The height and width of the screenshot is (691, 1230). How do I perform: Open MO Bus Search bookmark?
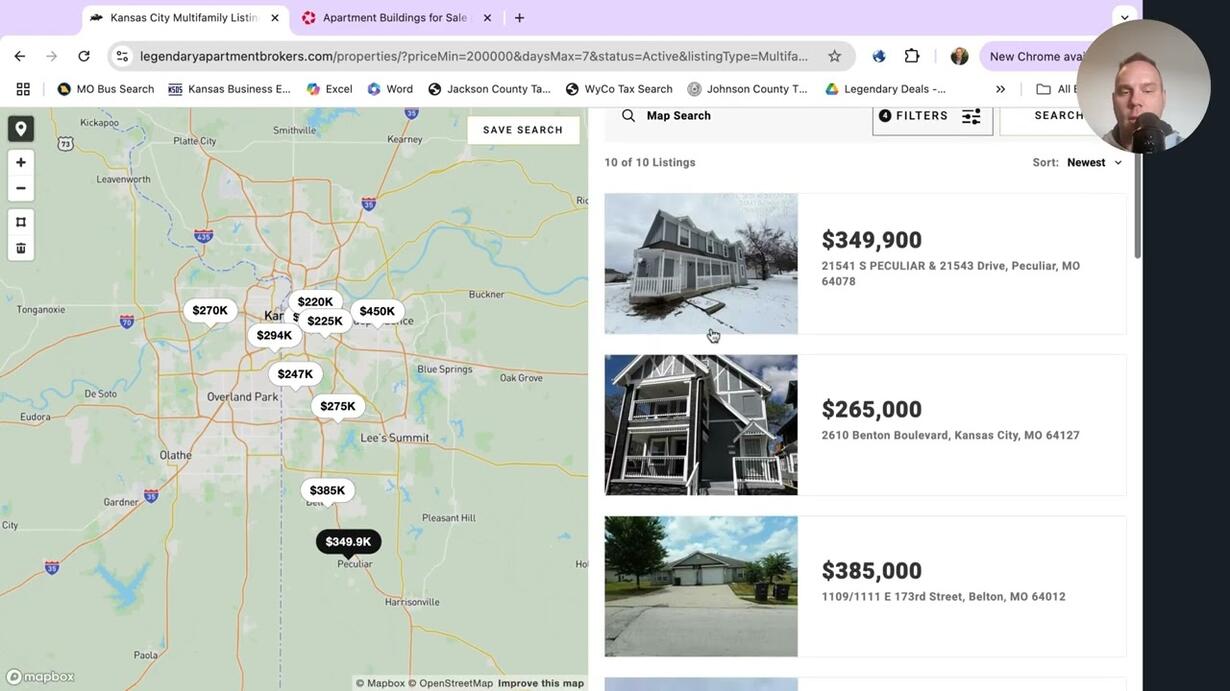(x=106, y=89)
